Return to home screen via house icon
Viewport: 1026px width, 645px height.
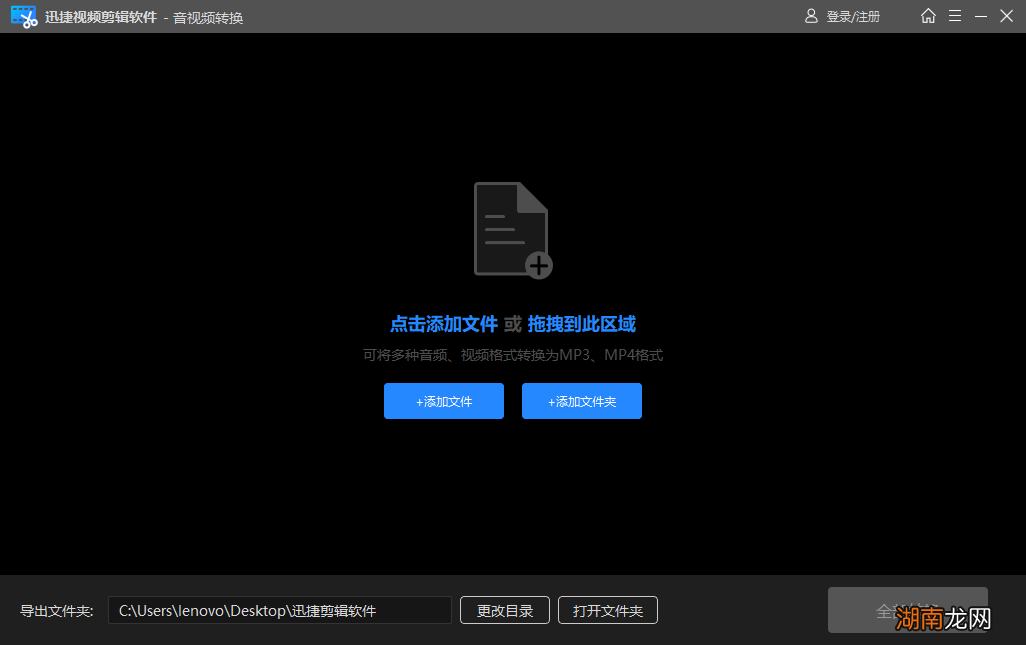pyautogui.click(x=927, y=16)
